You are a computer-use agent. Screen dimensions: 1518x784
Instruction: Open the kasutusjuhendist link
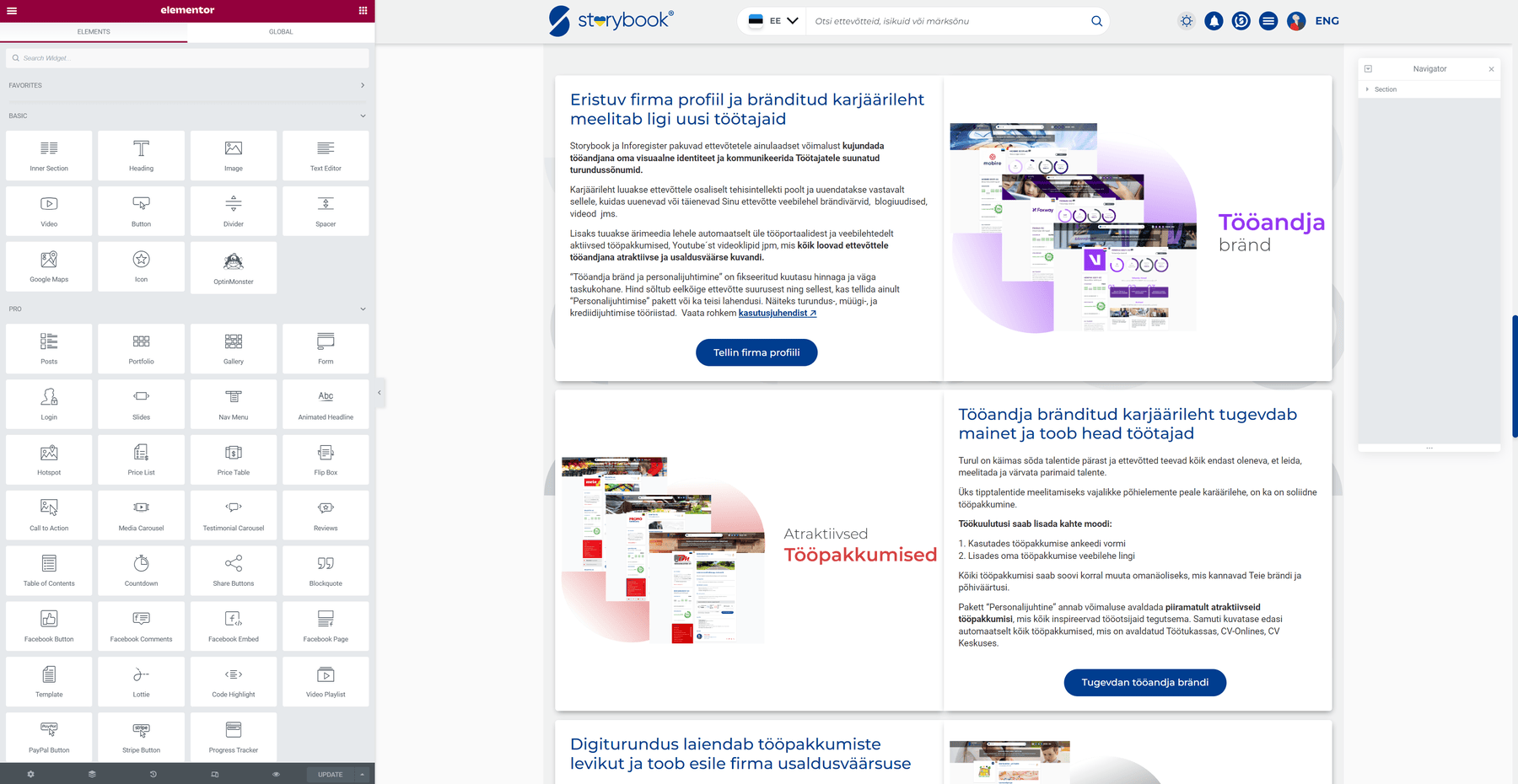pos(777,313)
